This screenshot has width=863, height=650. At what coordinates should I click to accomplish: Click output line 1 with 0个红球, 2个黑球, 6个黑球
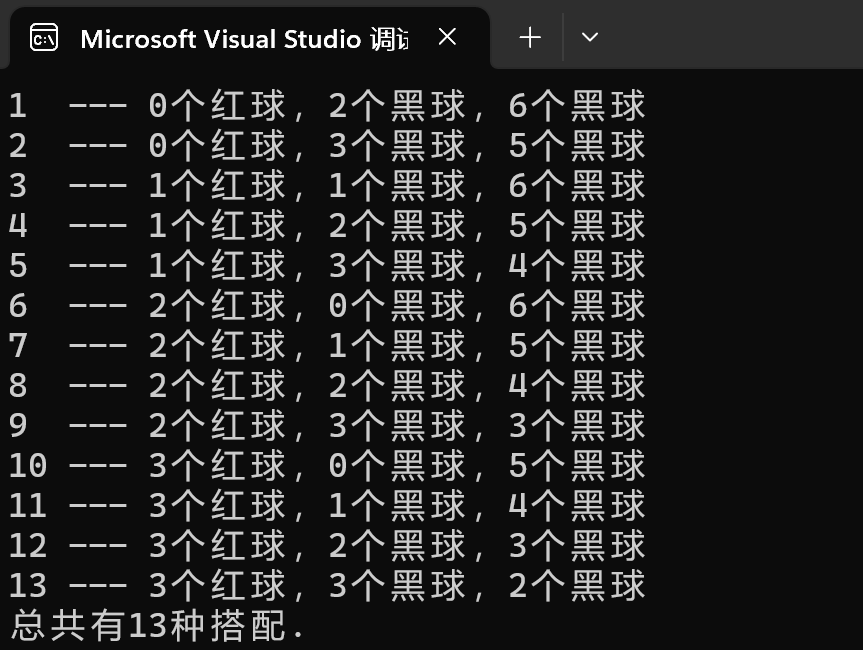coord(327,105)
